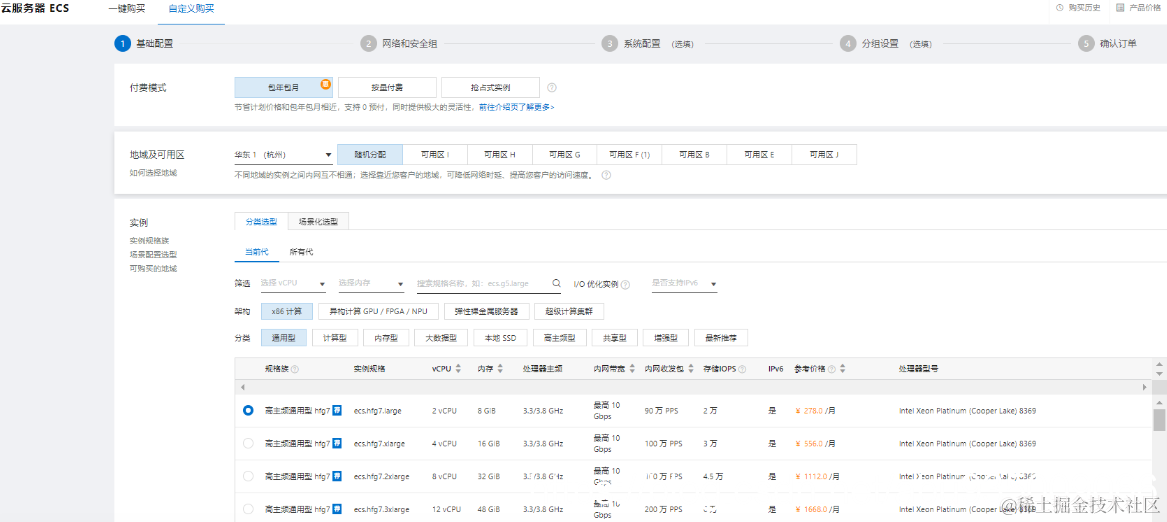
Task: Open 实例规格族 sidebar link
Action: coord(149,241)
